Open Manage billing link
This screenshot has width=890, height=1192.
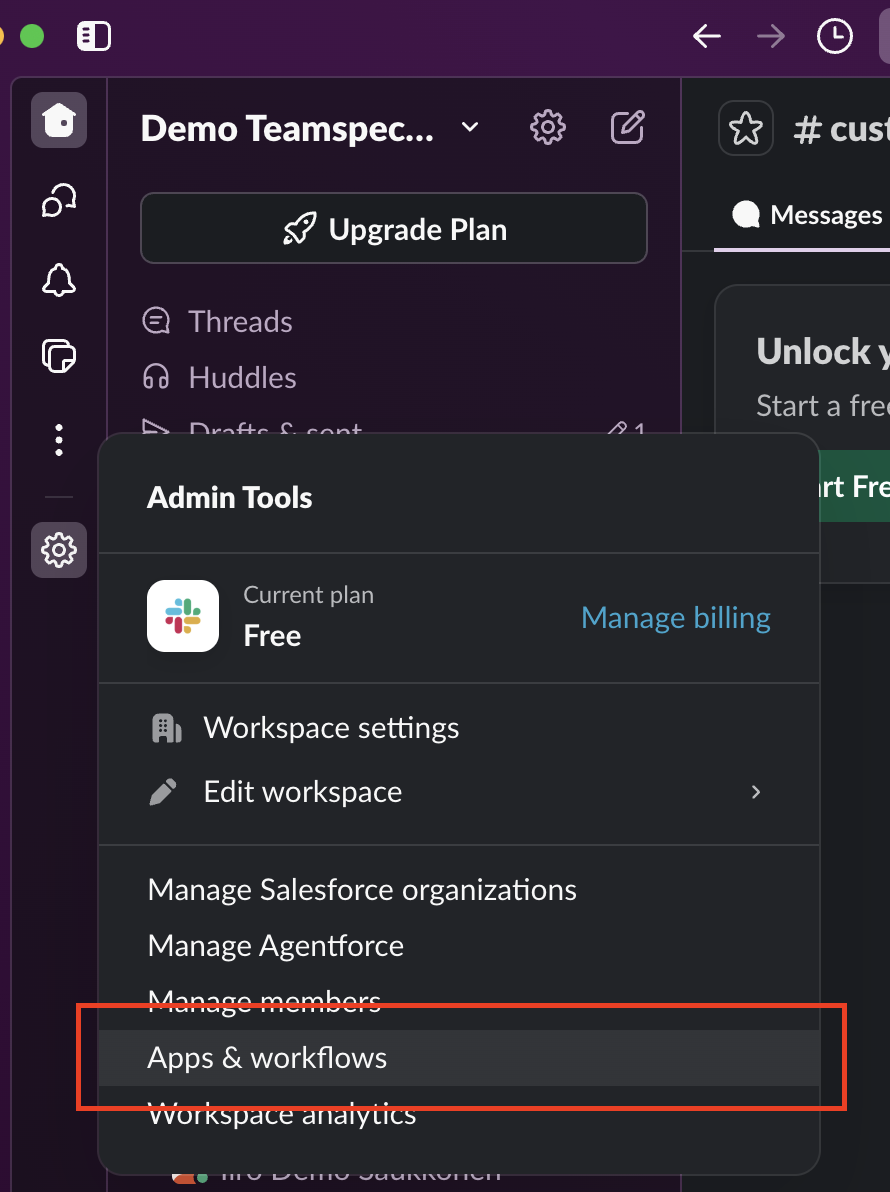click(x=675, y=618)
